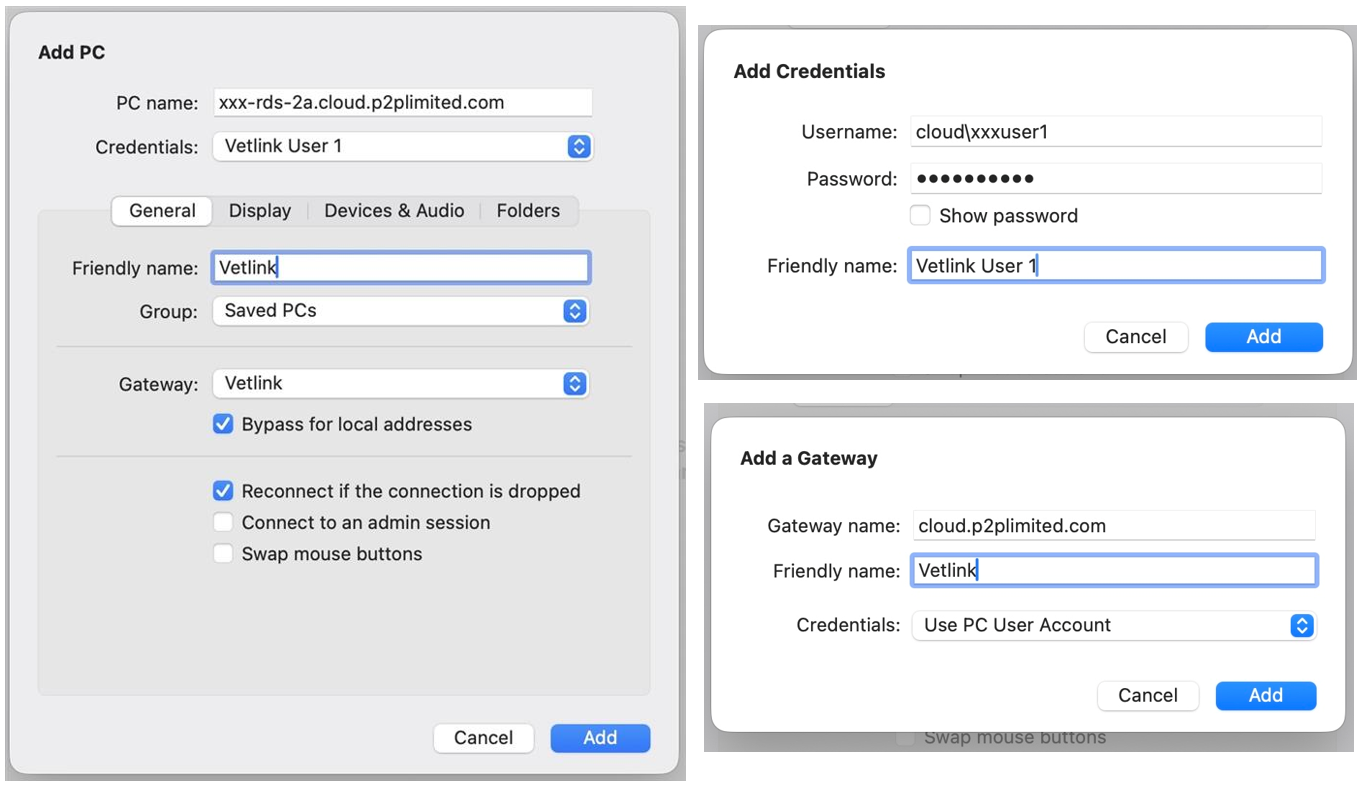The width and height of the screenshot is (1361, 787).
Task: Uncheck Reconnect if the connection is dropped
Action: point(223,491)
